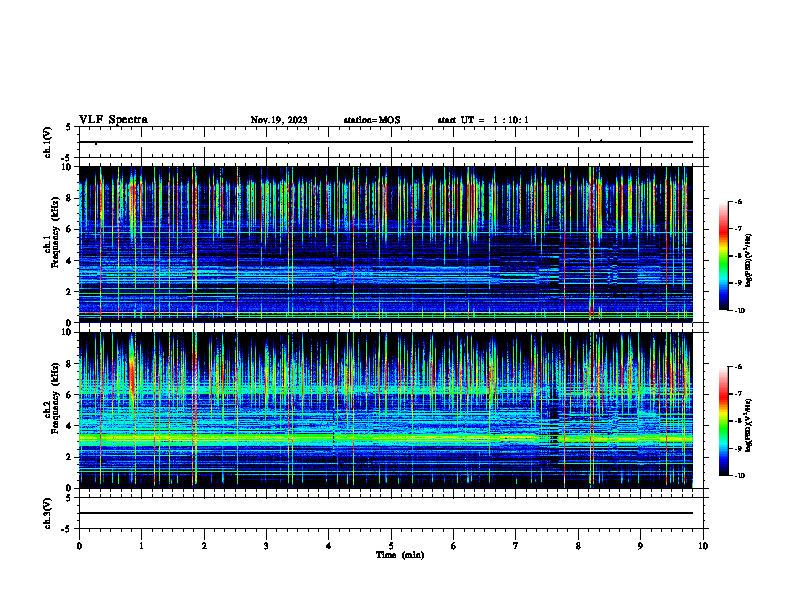Click the "ch.1(V)" waveform axis label
Viewport: 792px width, 612px height.
[x=48, y=142]
